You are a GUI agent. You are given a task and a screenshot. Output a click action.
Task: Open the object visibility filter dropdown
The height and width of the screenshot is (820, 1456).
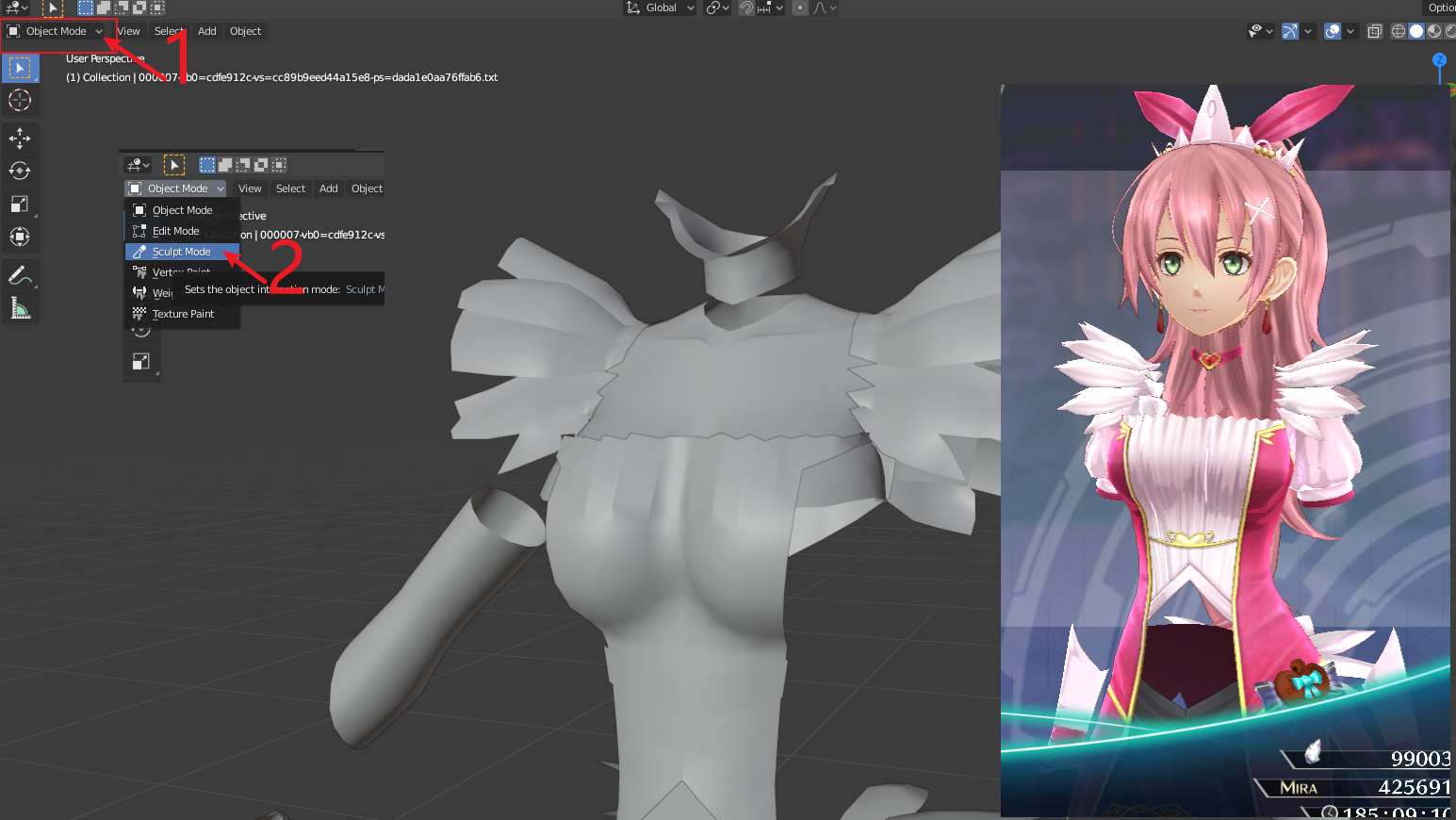coord(1261,31)
